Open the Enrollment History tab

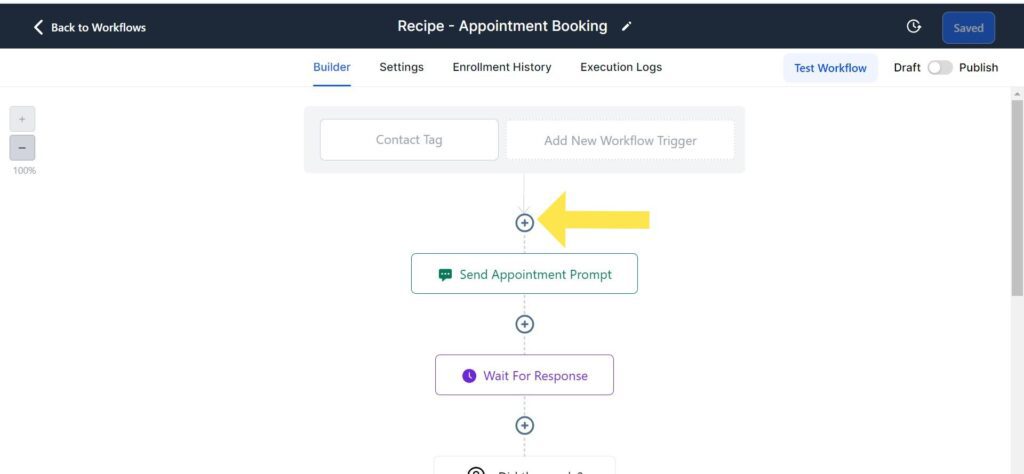pyautogui.click(x=501, y=67)
